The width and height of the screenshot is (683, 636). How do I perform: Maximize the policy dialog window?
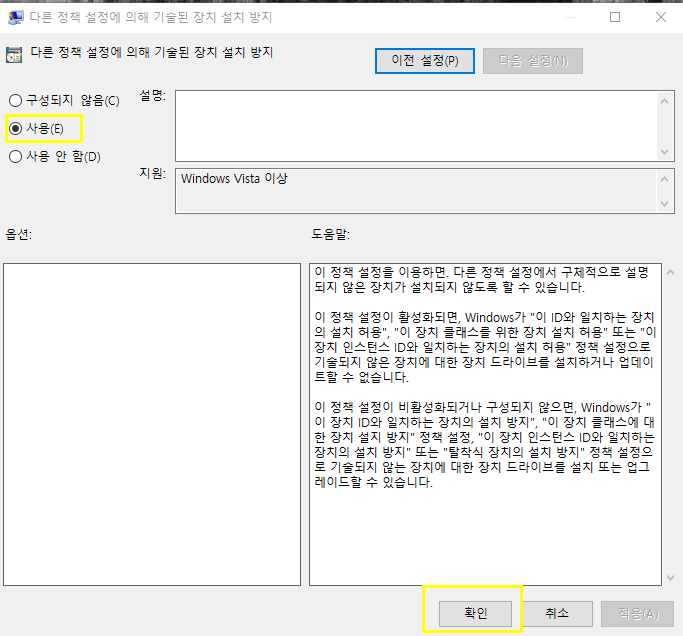615,17
